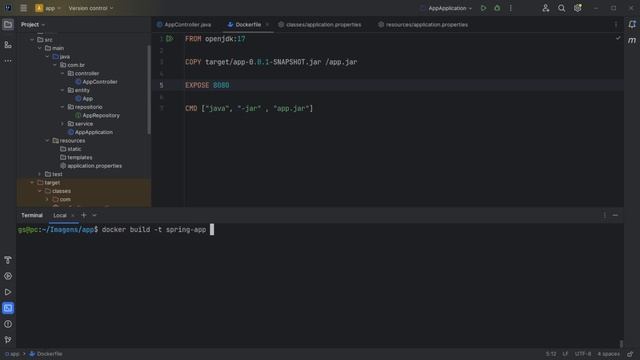The height and width of the screenshot is (360, 640).
Task: Collapse the target folder
Action: point(32,182)
